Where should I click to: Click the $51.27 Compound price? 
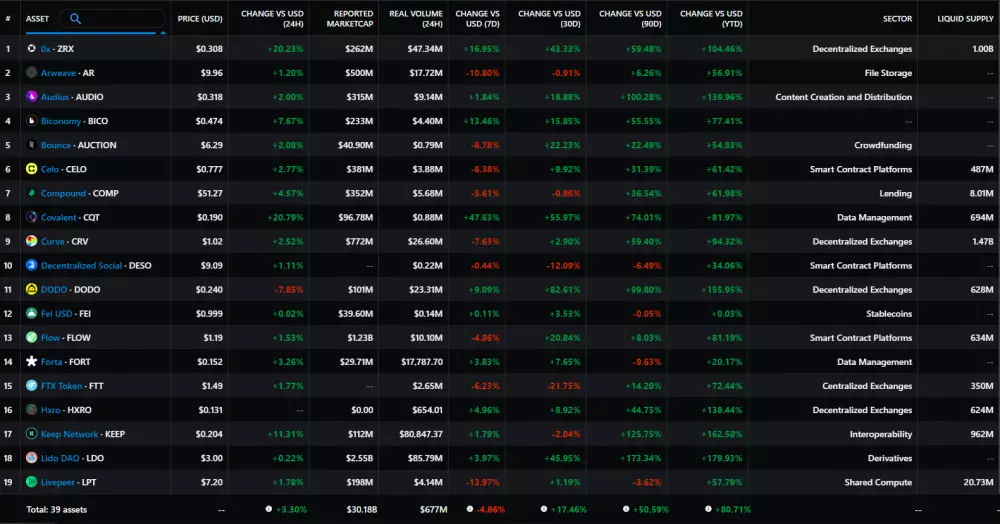coord(210,193)
